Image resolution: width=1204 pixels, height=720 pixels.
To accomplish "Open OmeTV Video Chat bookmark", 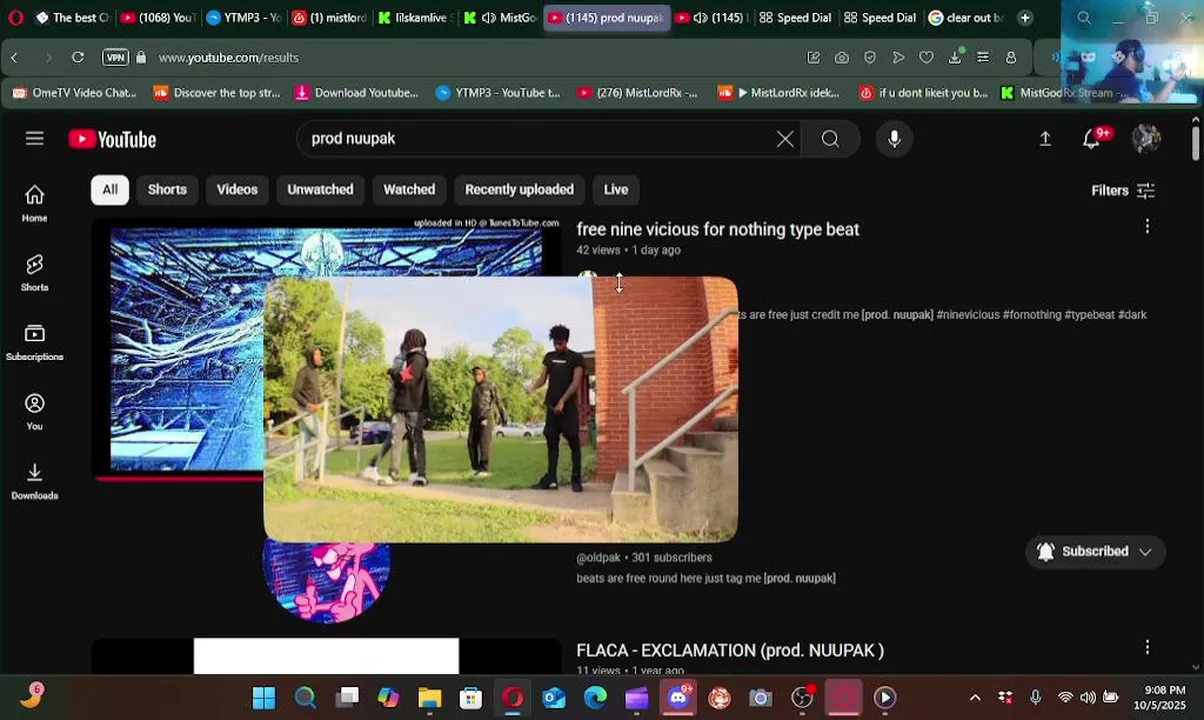I will point(74,92).
